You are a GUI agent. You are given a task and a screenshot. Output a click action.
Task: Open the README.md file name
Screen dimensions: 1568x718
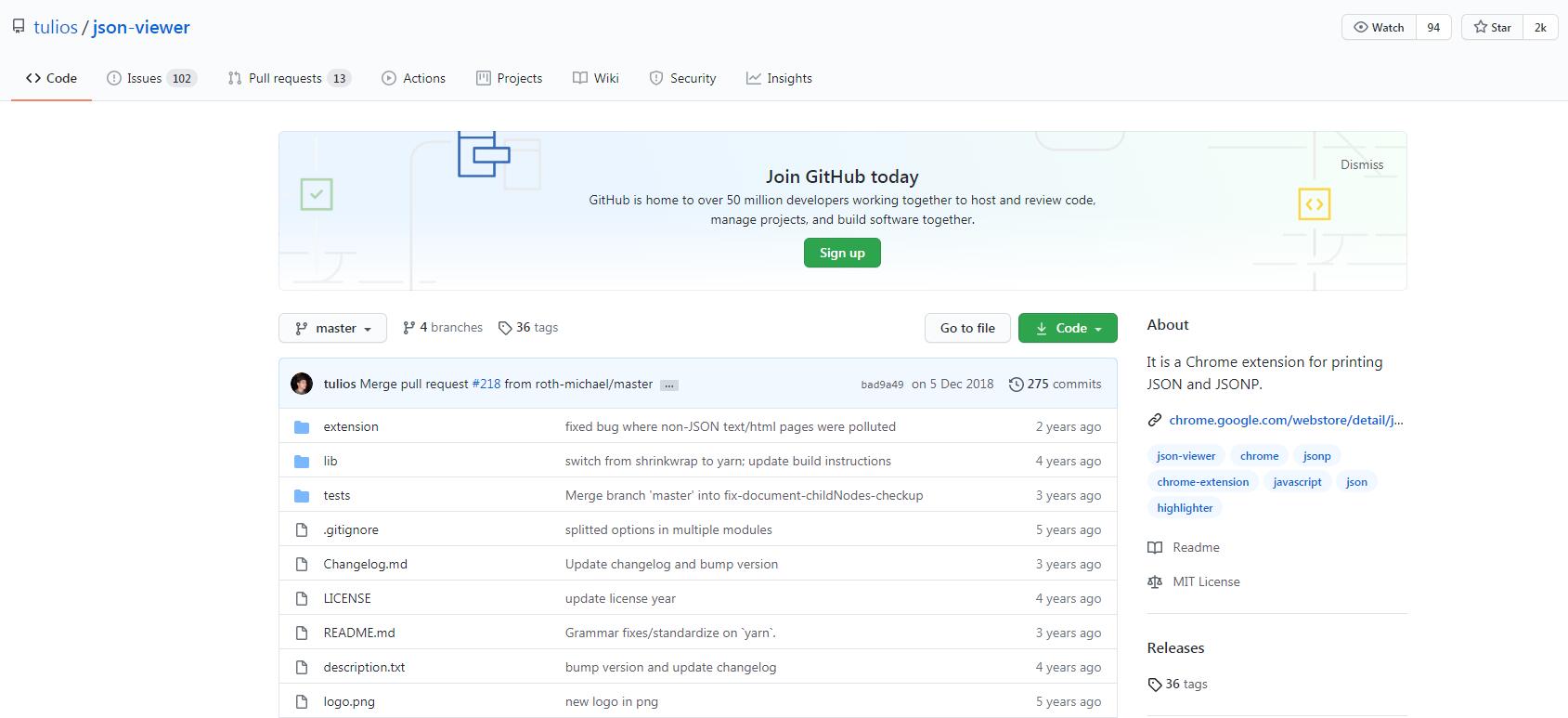point(359,633)
